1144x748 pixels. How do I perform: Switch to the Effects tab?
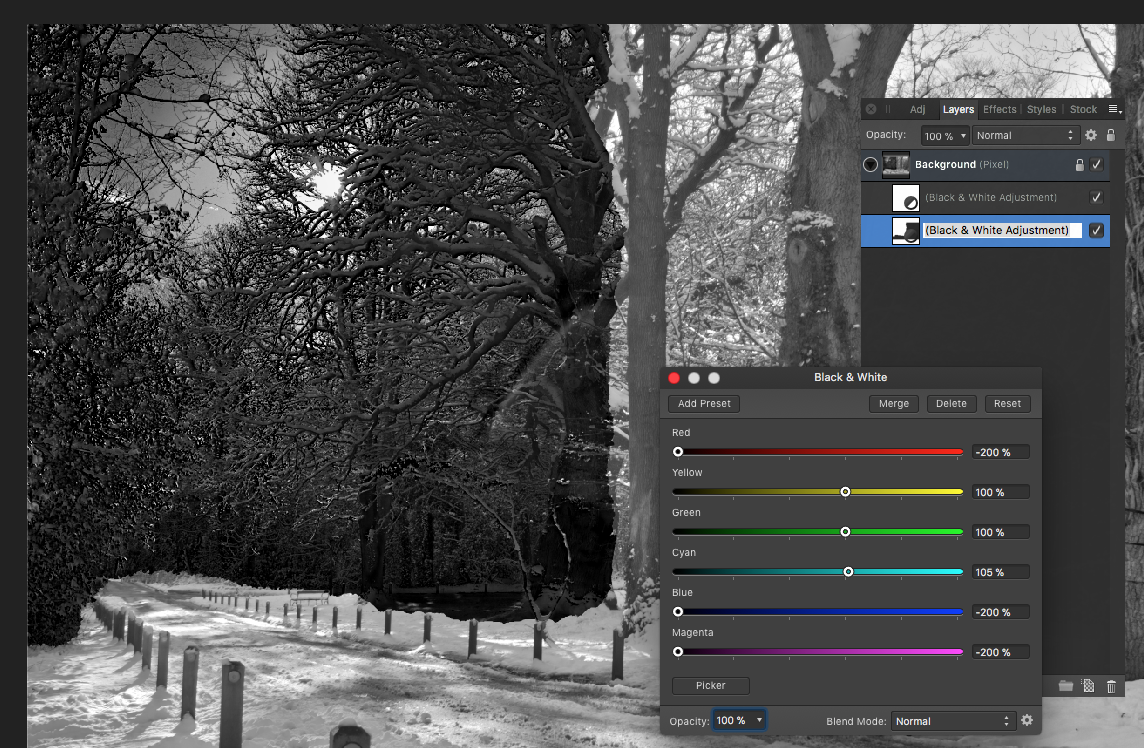pyautogui.click(x=1000, y=109)
